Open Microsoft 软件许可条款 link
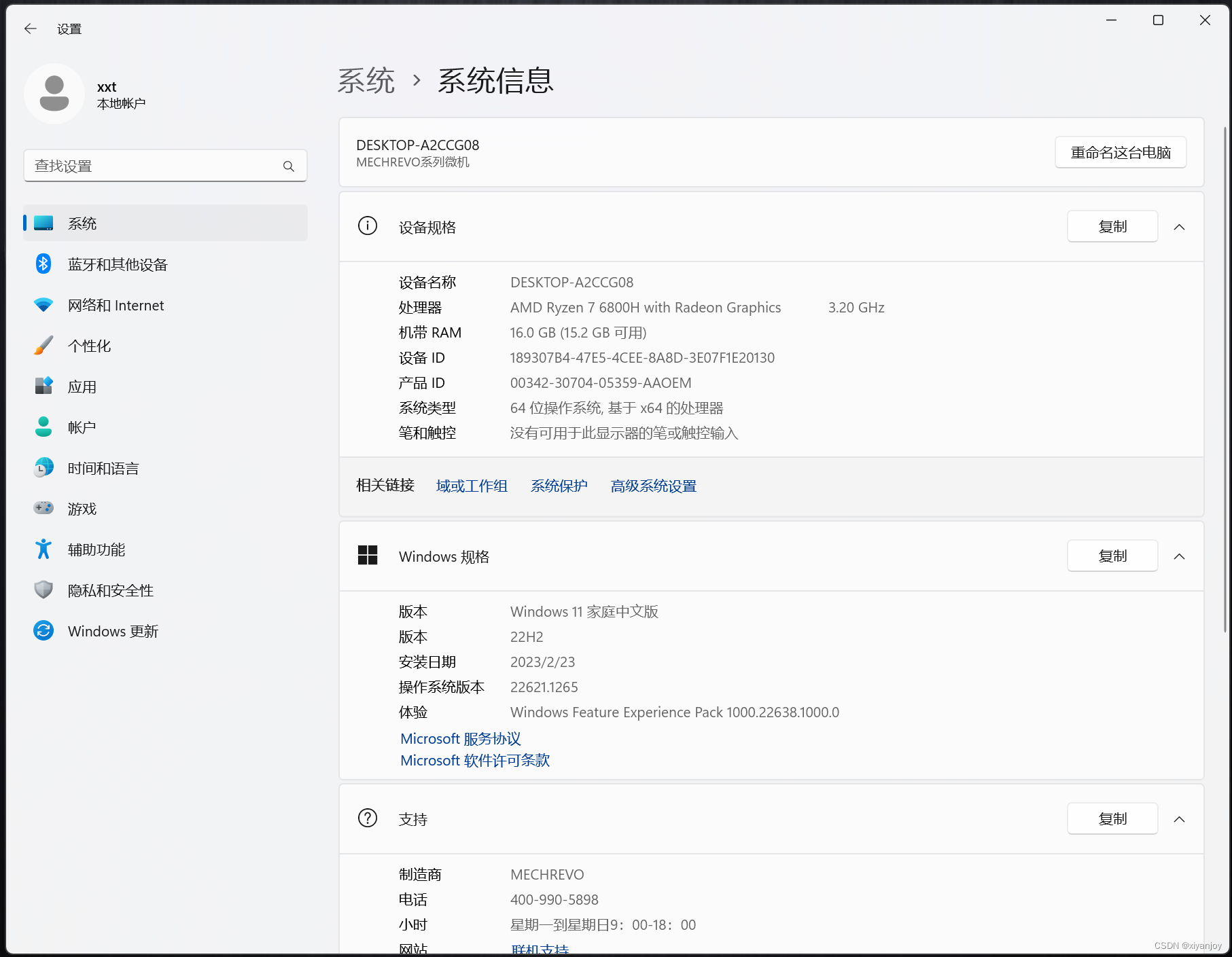Screen dimensions: 1232x957 pyautogui.click(x=475, y=761)
